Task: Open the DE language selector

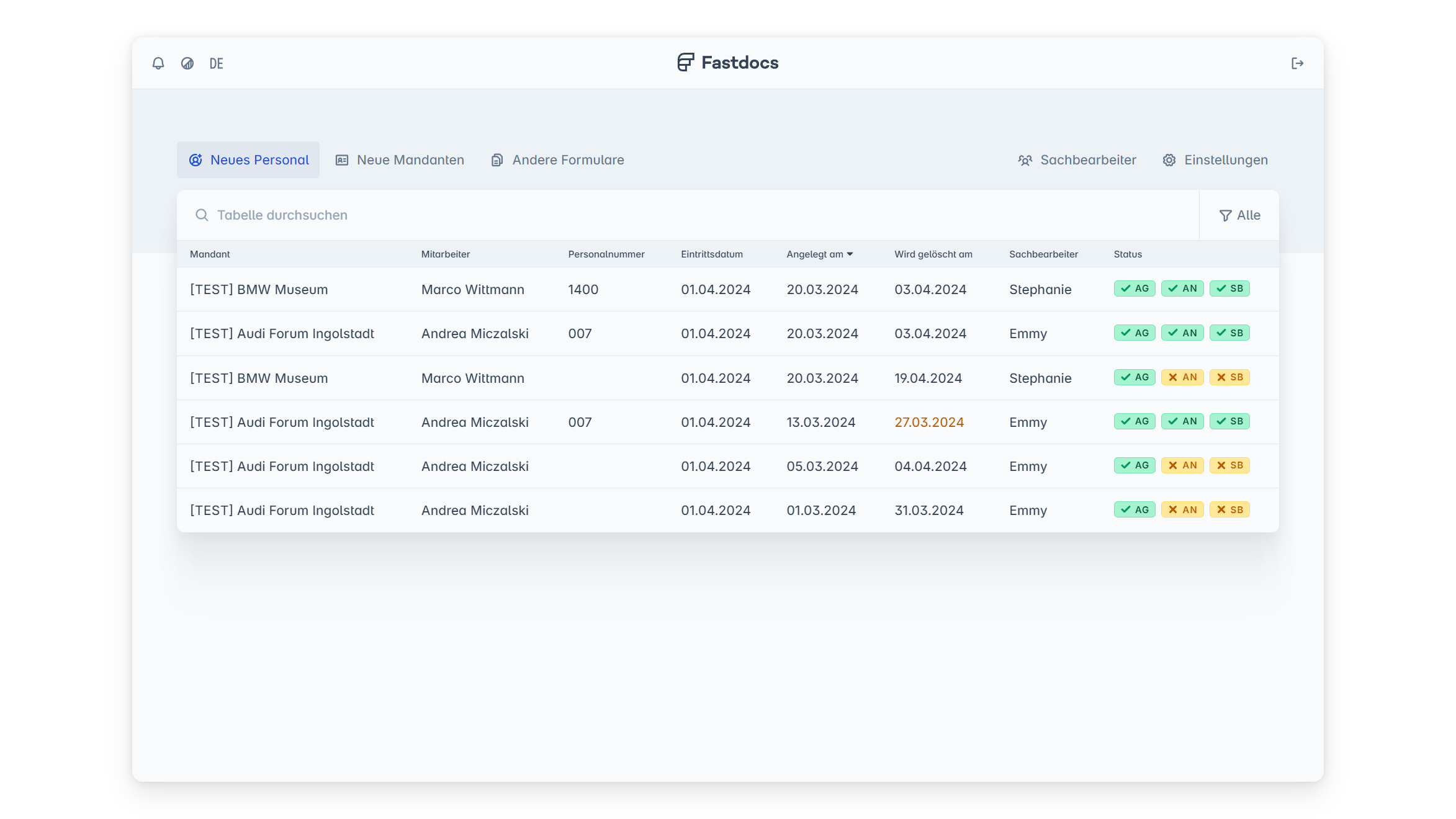Action: [x=216, y=63]
